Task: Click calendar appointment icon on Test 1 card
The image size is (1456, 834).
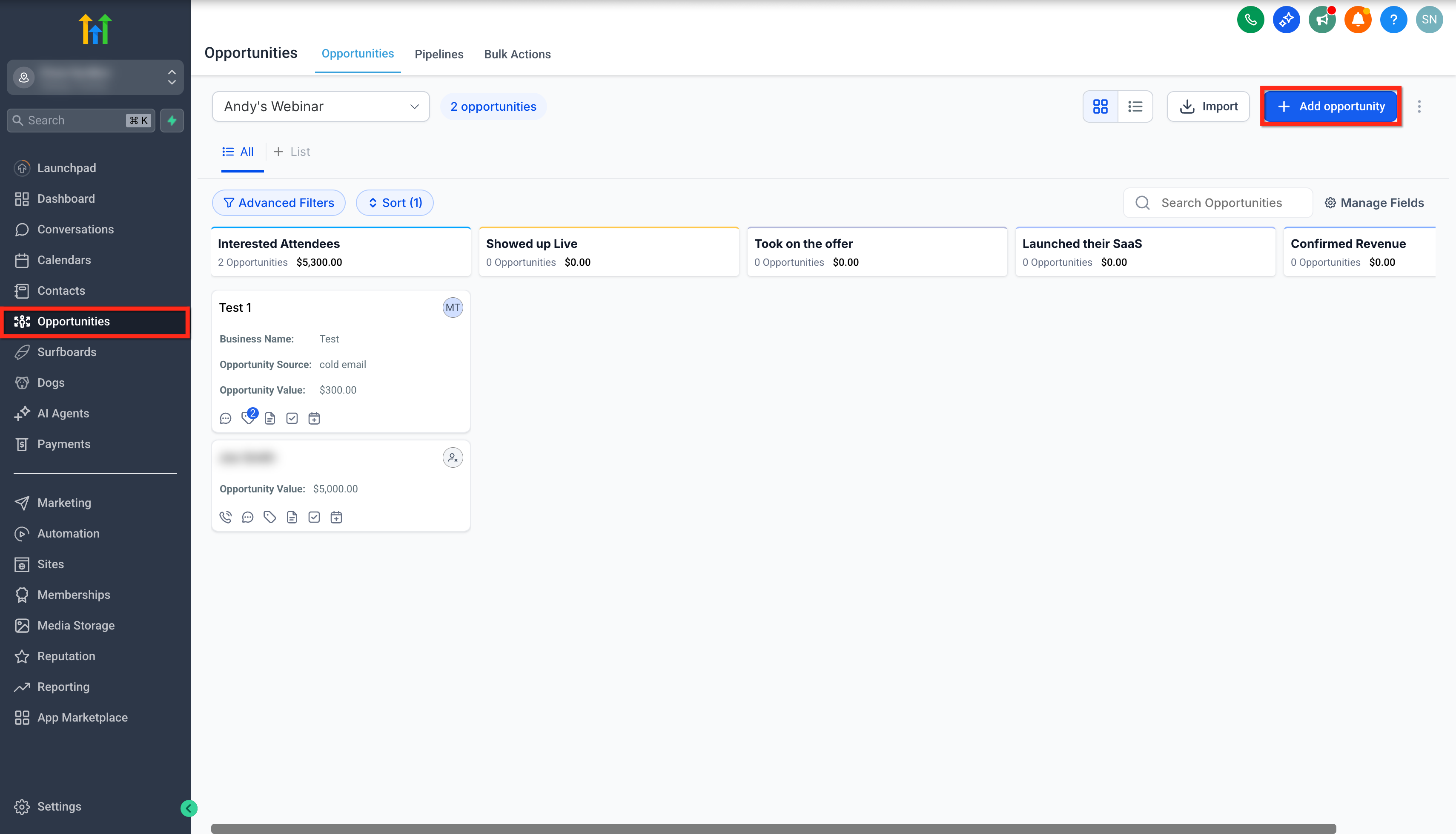Action: click(x=314, y=419)
